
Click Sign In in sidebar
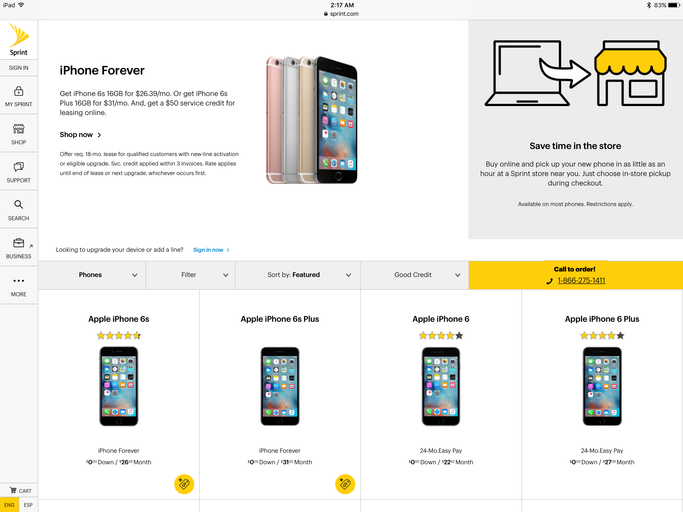pos(19,68)
